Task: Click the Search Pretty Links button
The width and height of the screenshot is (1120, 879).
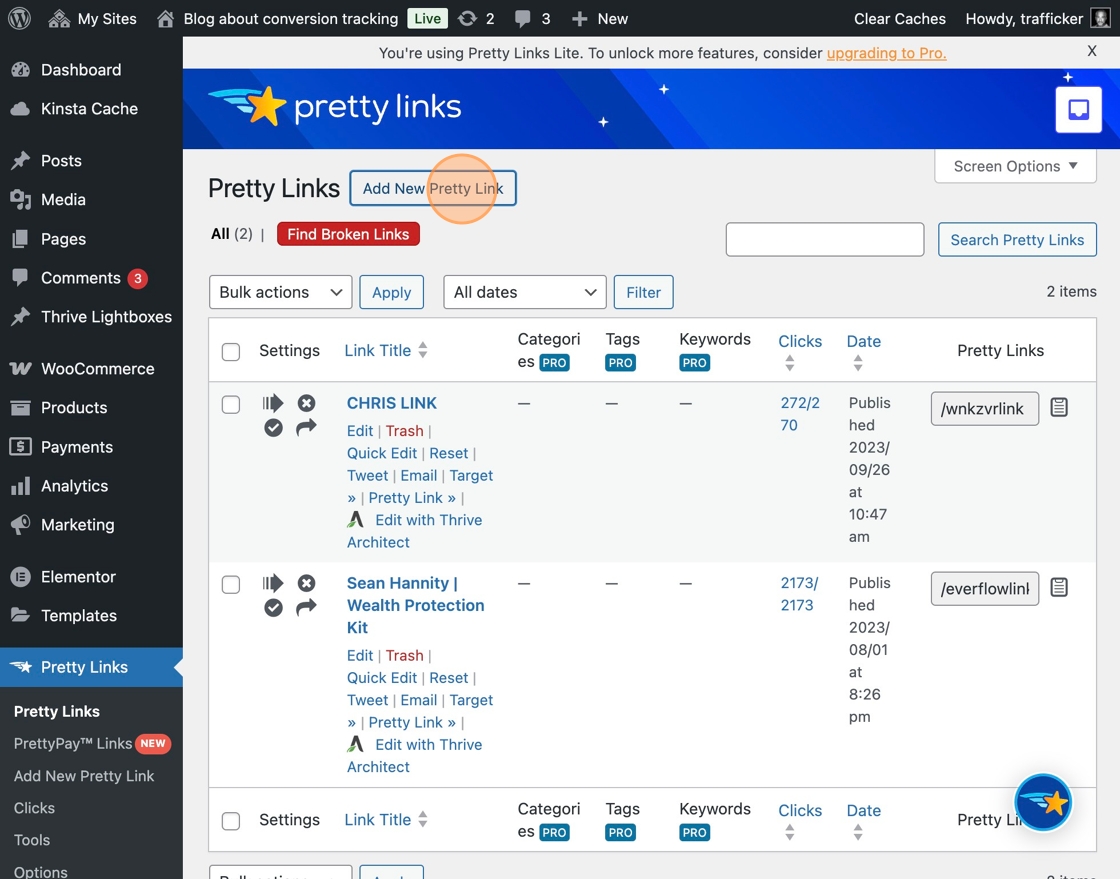Action: coord(1017,239)
